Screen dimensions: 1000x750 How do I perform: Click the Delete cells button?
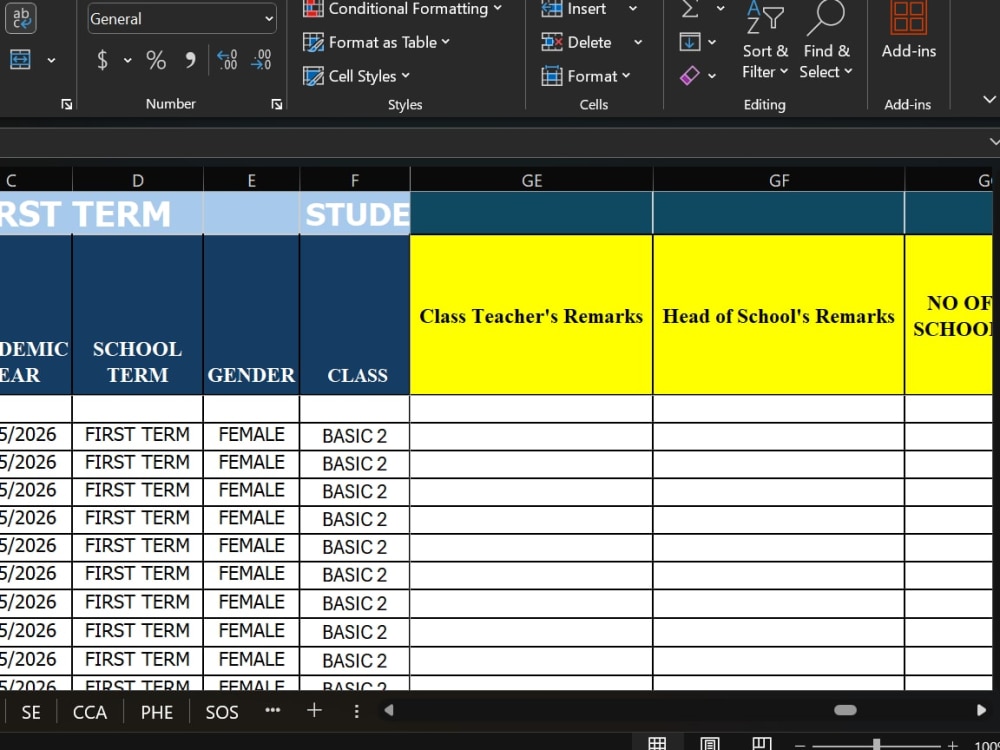click(577, 42)
